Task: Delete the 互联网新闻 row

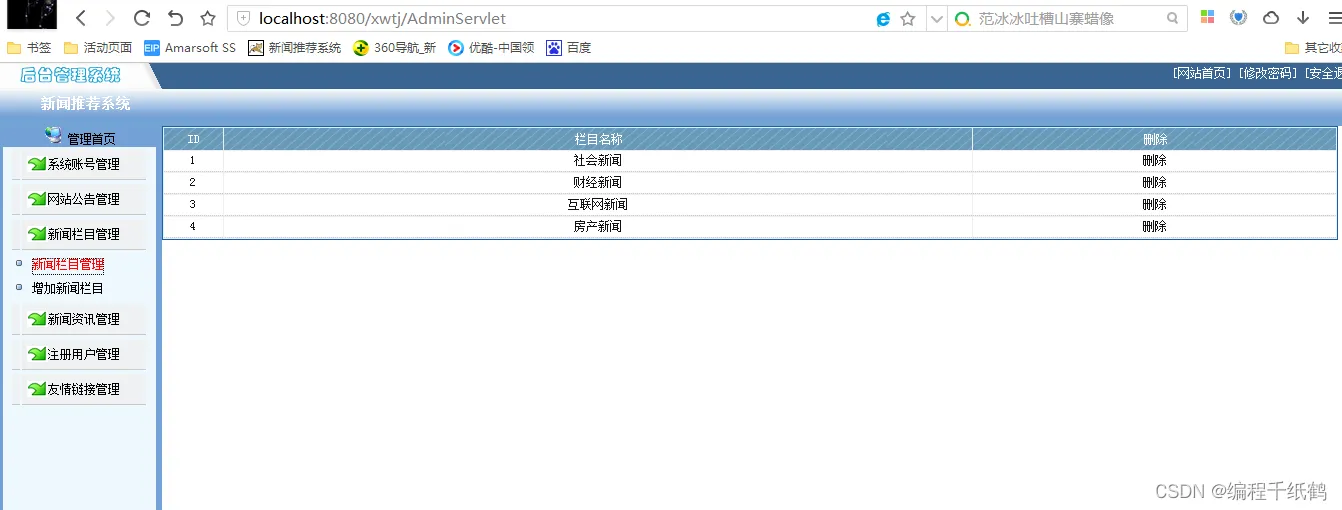Action: pos(1155,204)
